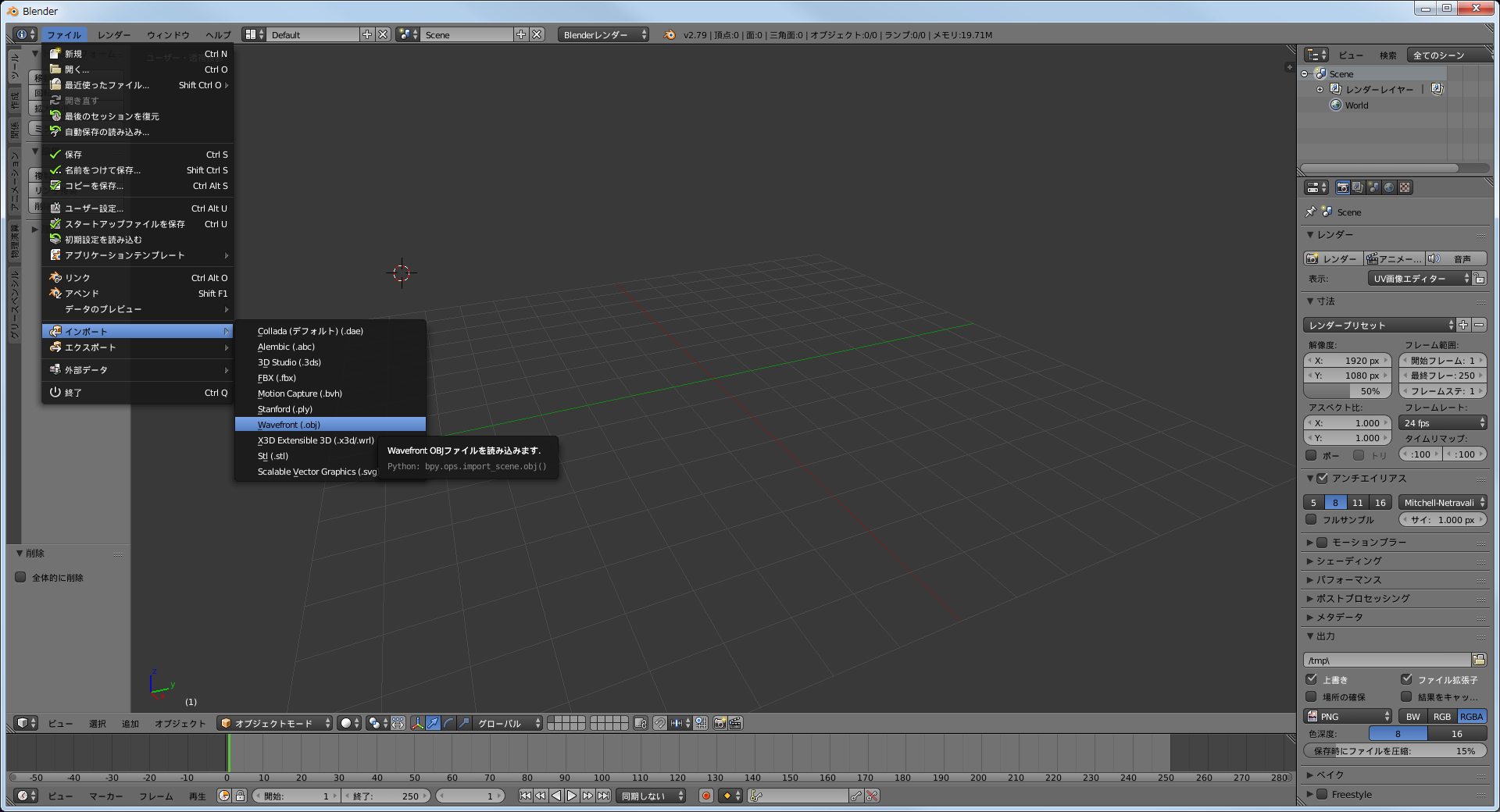Set anti-aliasing samples to 16
The width and height of the screenshot is (1500, 812).
(x=1380, y=502)
